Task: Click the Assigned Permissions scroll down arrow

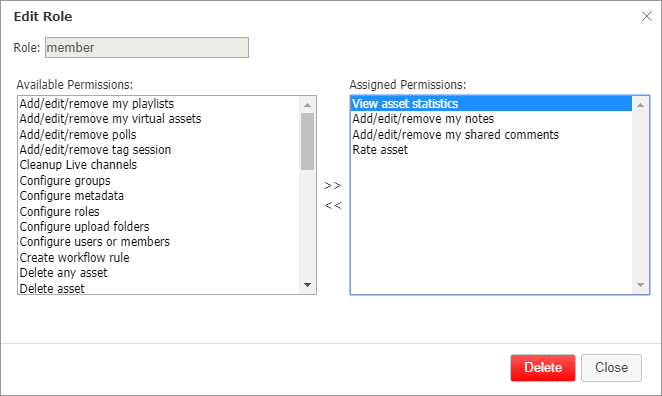Action: coord(640,285)
